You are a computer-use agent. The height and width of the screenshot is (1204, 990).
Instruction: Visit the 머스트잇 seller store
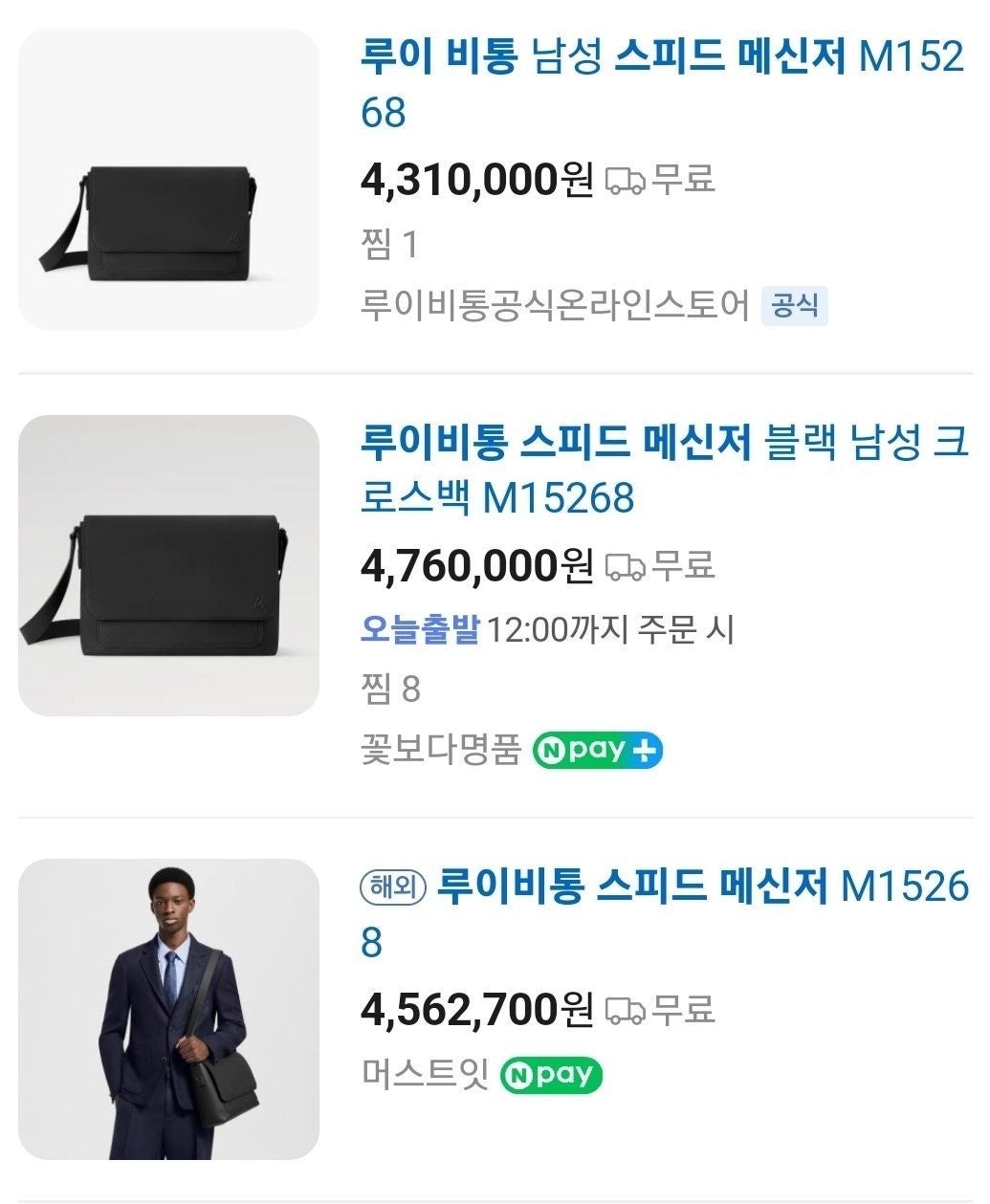[425, 1074]
